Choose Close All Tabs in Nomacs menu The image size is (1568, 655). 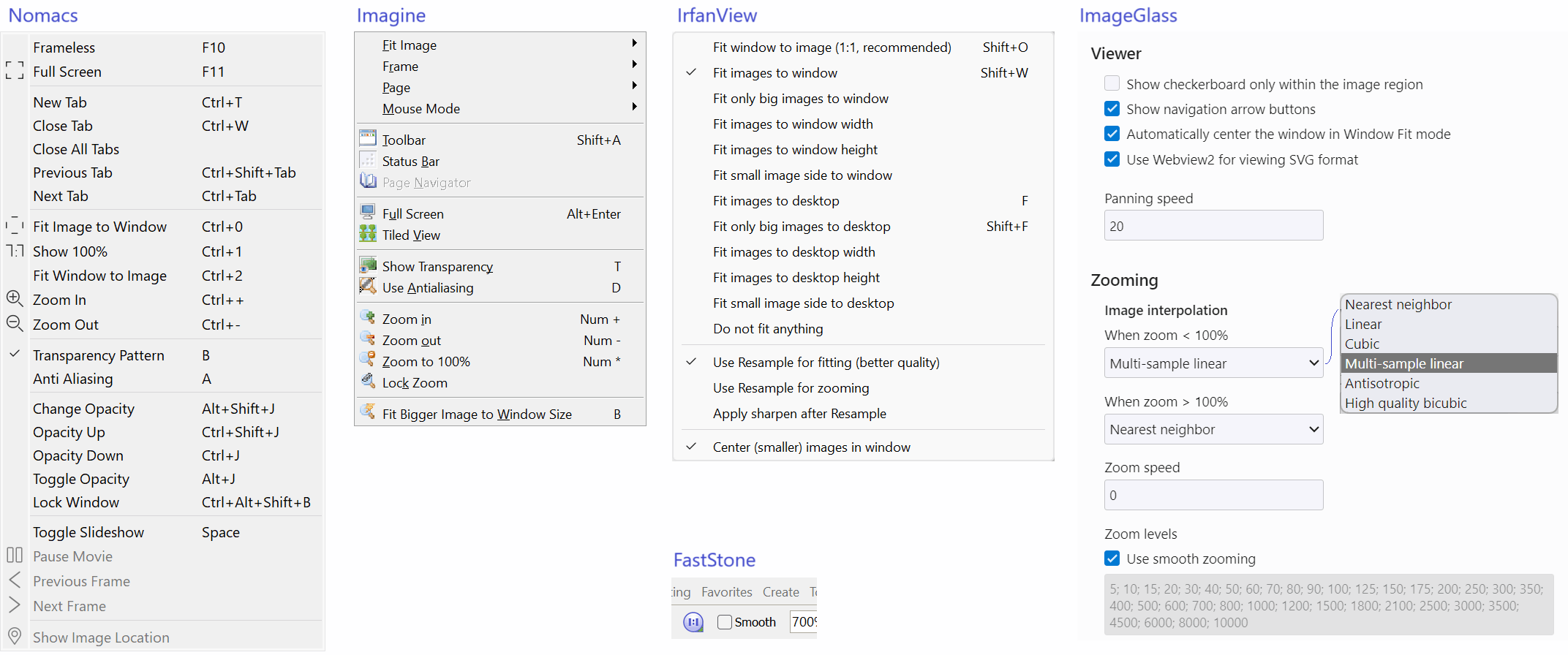pos(76,149)
